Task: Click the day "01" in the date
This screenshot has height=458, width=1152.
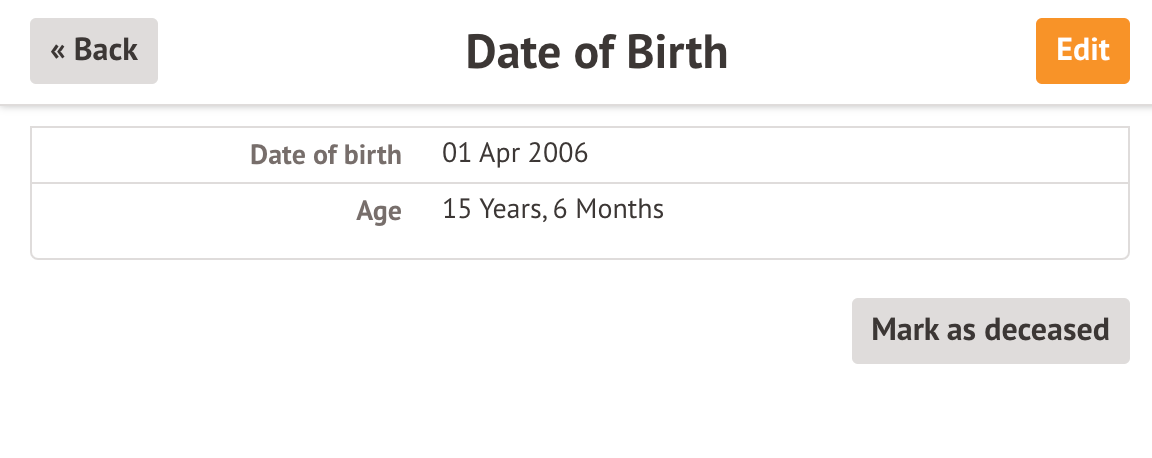Action: coord(456,154)
